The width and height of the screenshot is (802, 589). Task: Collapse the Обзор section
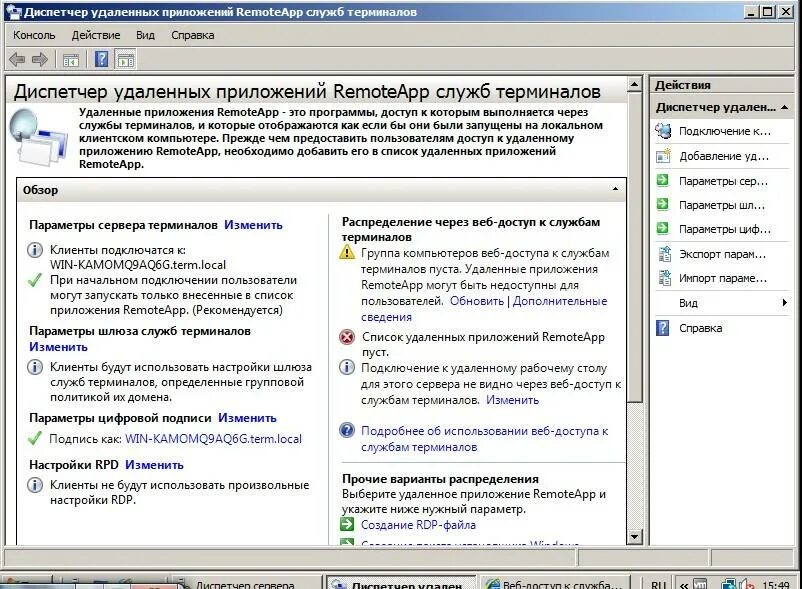tap(615, 189)
